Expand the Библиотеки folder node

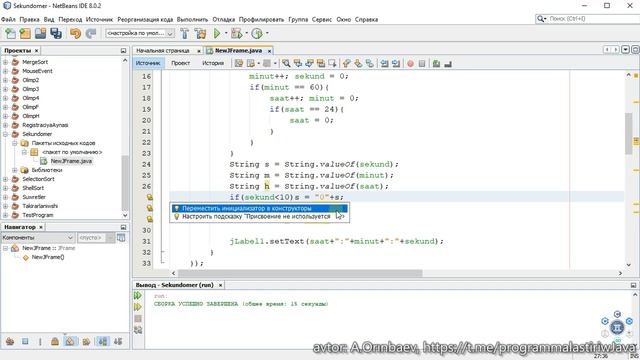(15, 170)
